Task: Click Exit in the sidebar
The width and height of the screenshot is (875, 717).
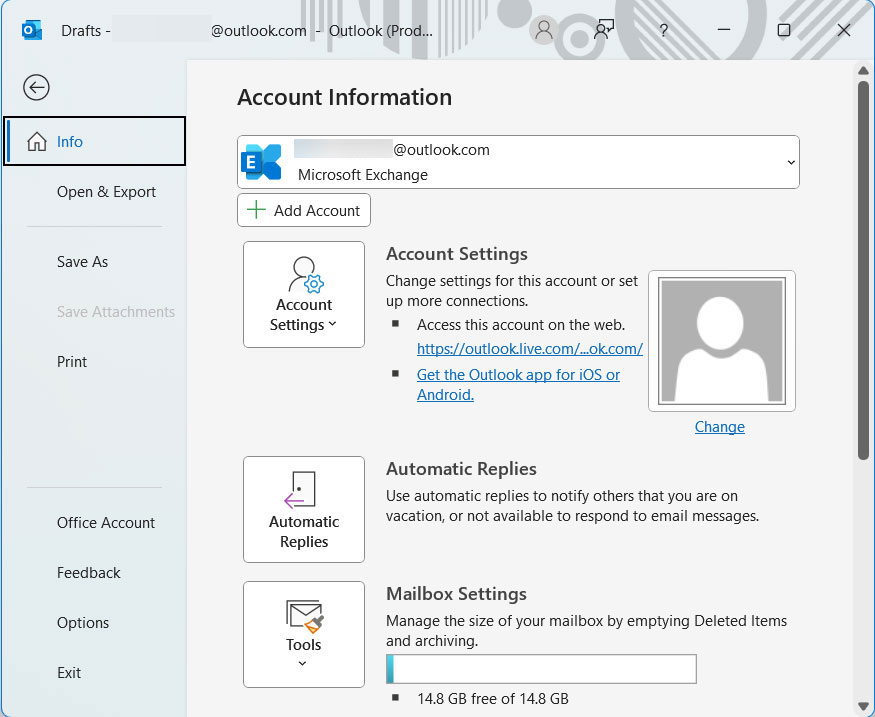Action: coord(69,673)
